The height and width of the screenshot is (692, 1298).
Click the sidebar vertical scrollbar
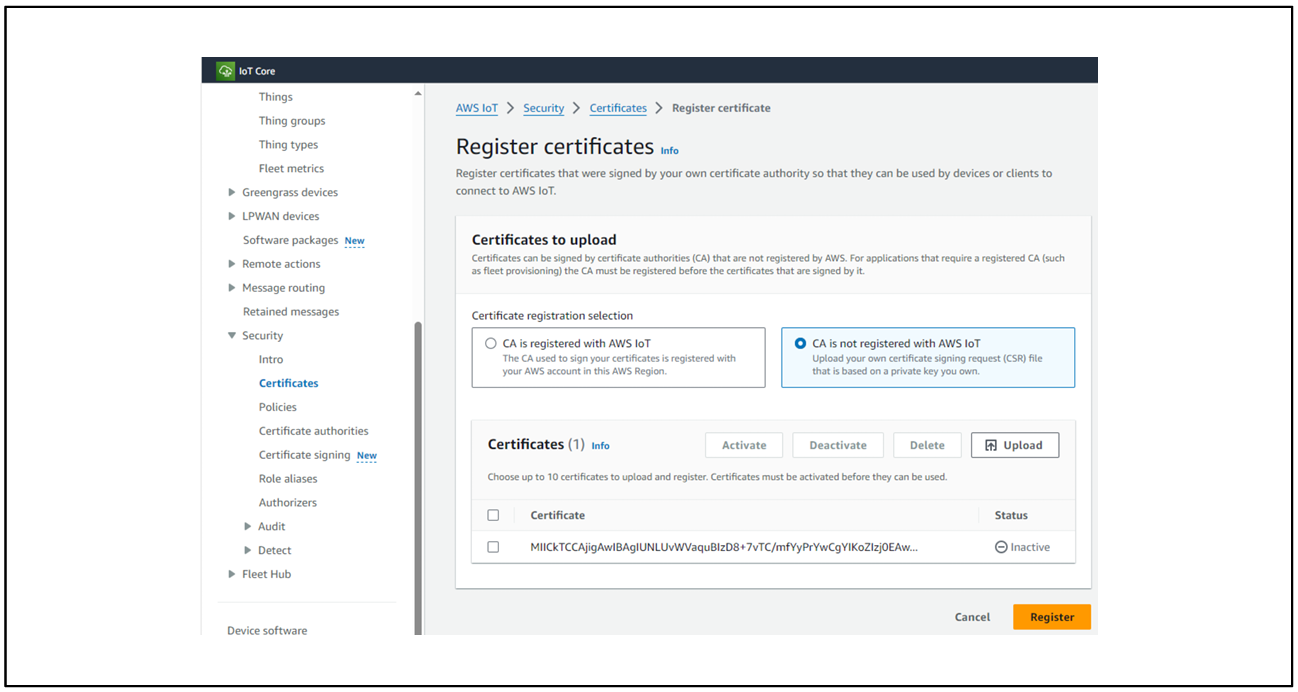[x=418, y=478]
